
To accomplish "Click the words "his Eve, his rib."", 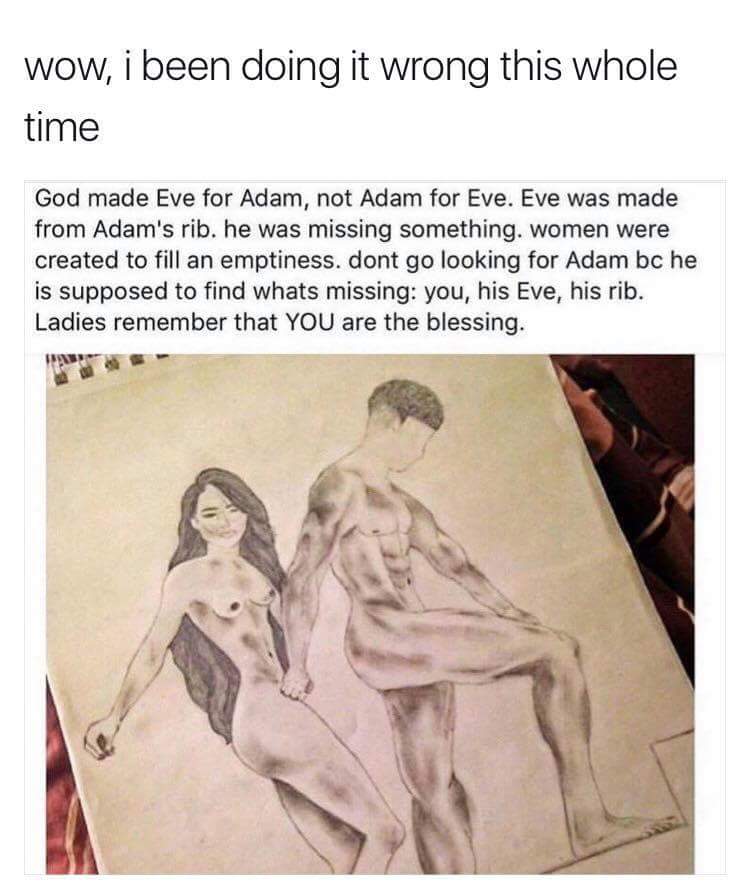I will click(x=562, y=292).
